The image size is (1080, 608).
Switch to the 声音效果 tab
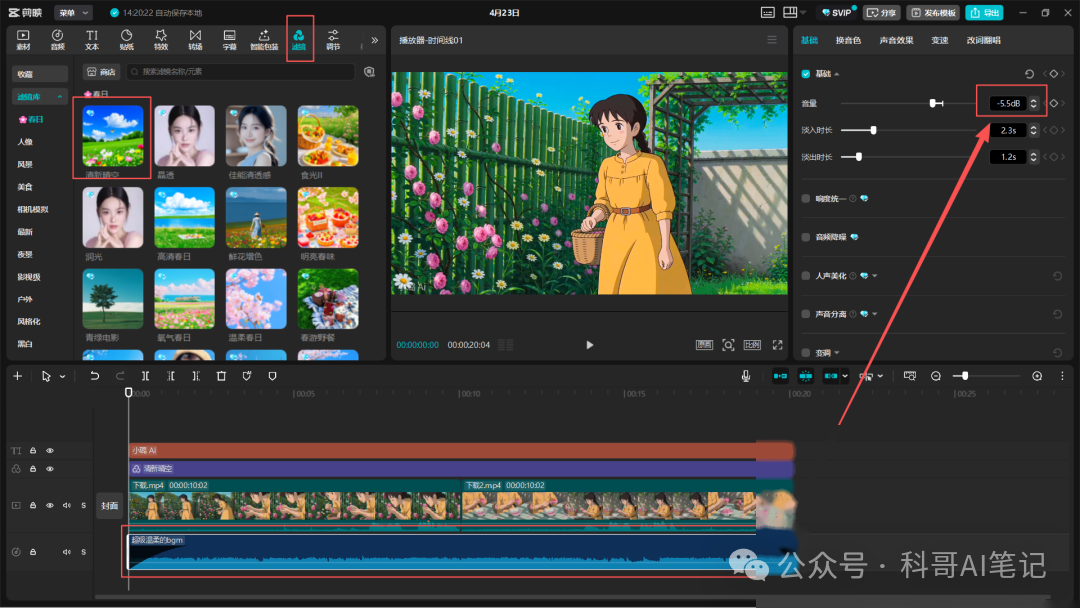pos(896,40)
